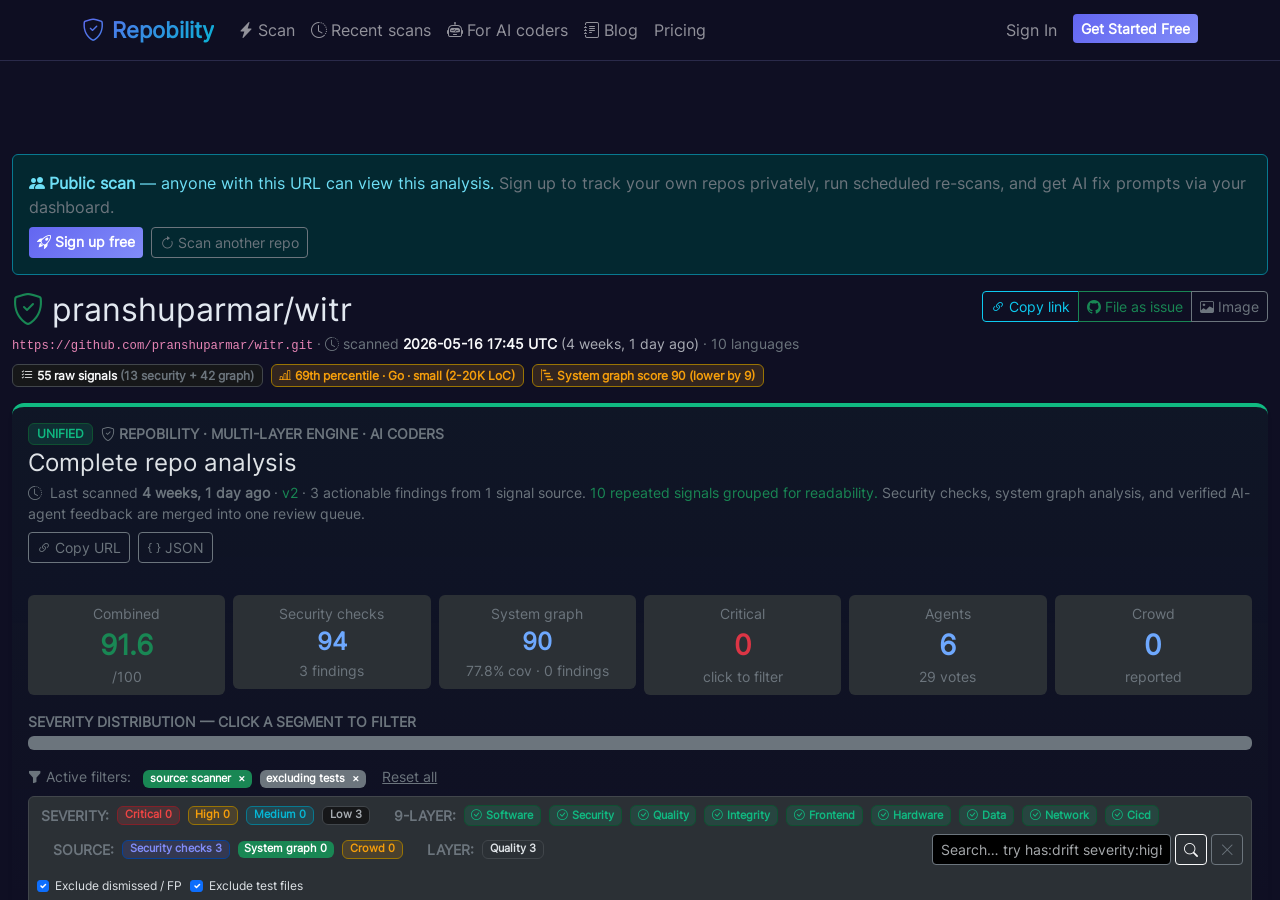Image resolution: width=1280 pixels, height=900 pixels.
Task: Remove the 'source: scanner' filter chip
Action: coord(241,779)
